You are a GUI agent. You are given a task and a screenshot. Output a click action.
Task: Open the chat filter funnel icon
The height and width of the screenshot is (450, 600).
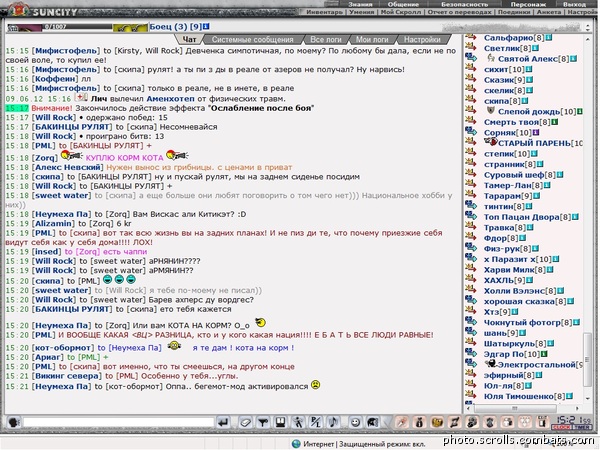[263, 422]
